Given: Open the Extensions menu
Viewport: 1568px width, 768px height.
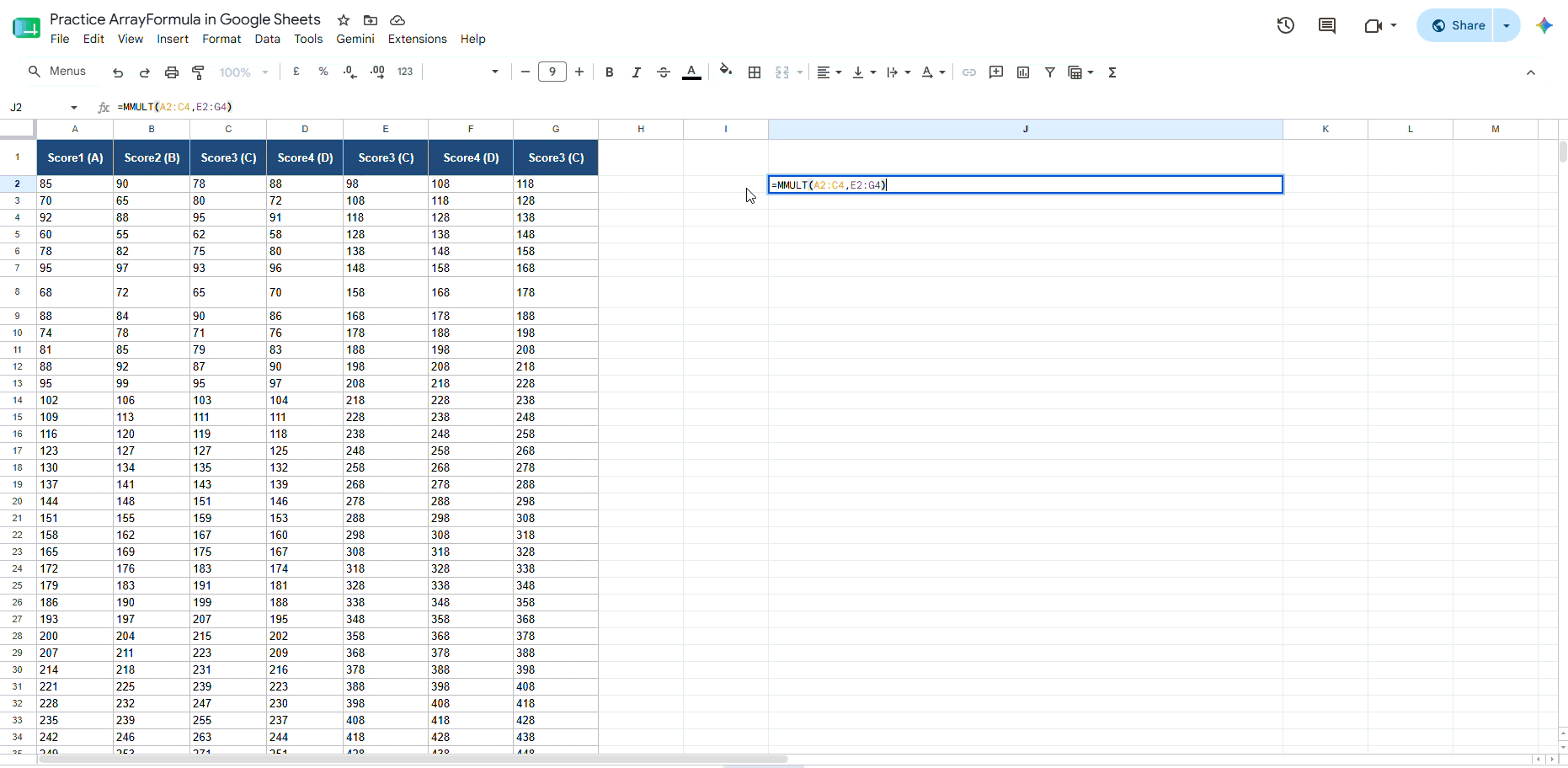Looking at the screenshot, I should point(417,39).
